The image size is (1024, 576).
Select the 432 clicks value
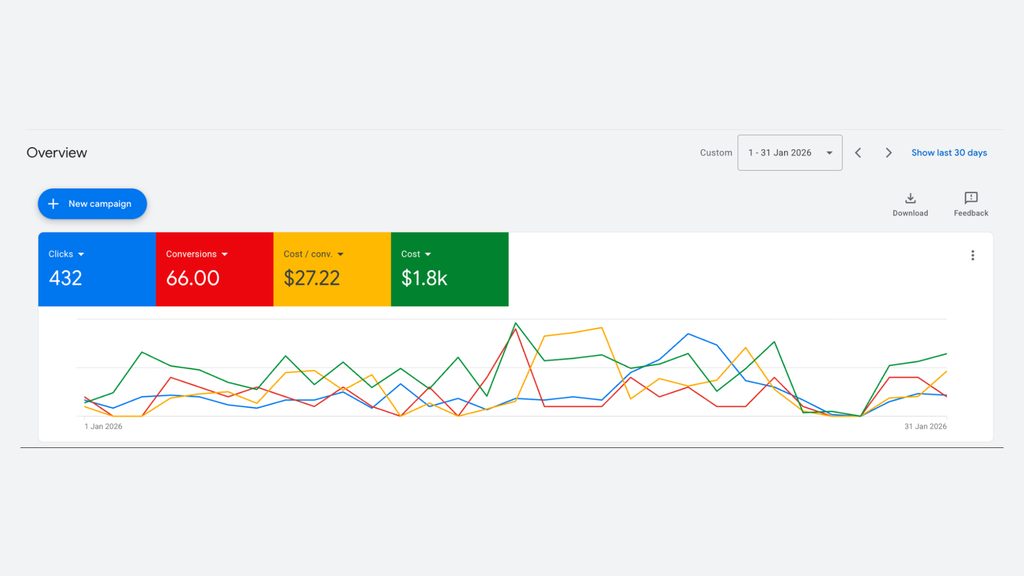[x=65, y=278]
